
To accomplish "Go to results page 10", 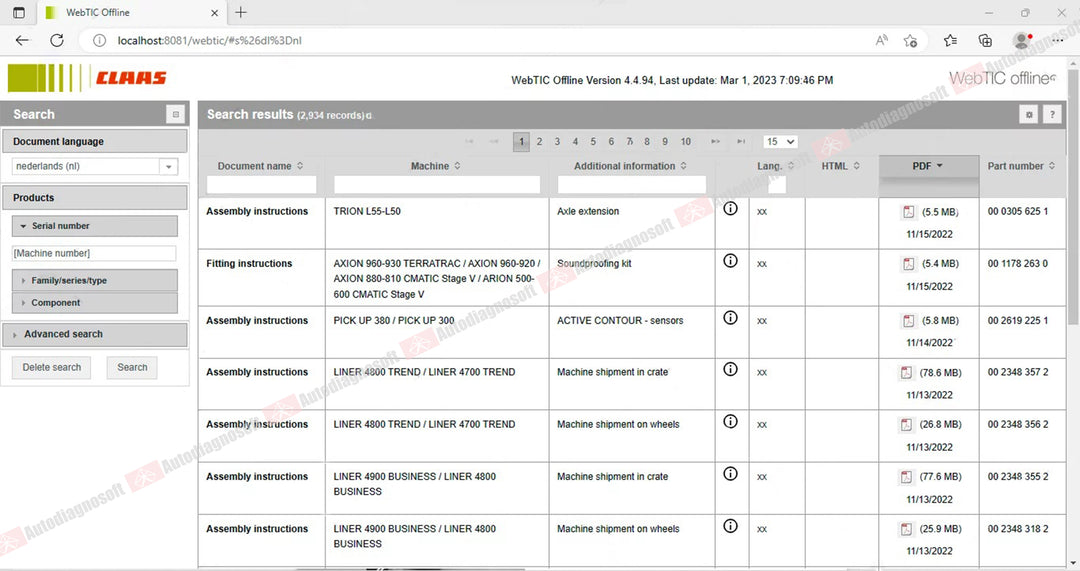I will [685, 141].
